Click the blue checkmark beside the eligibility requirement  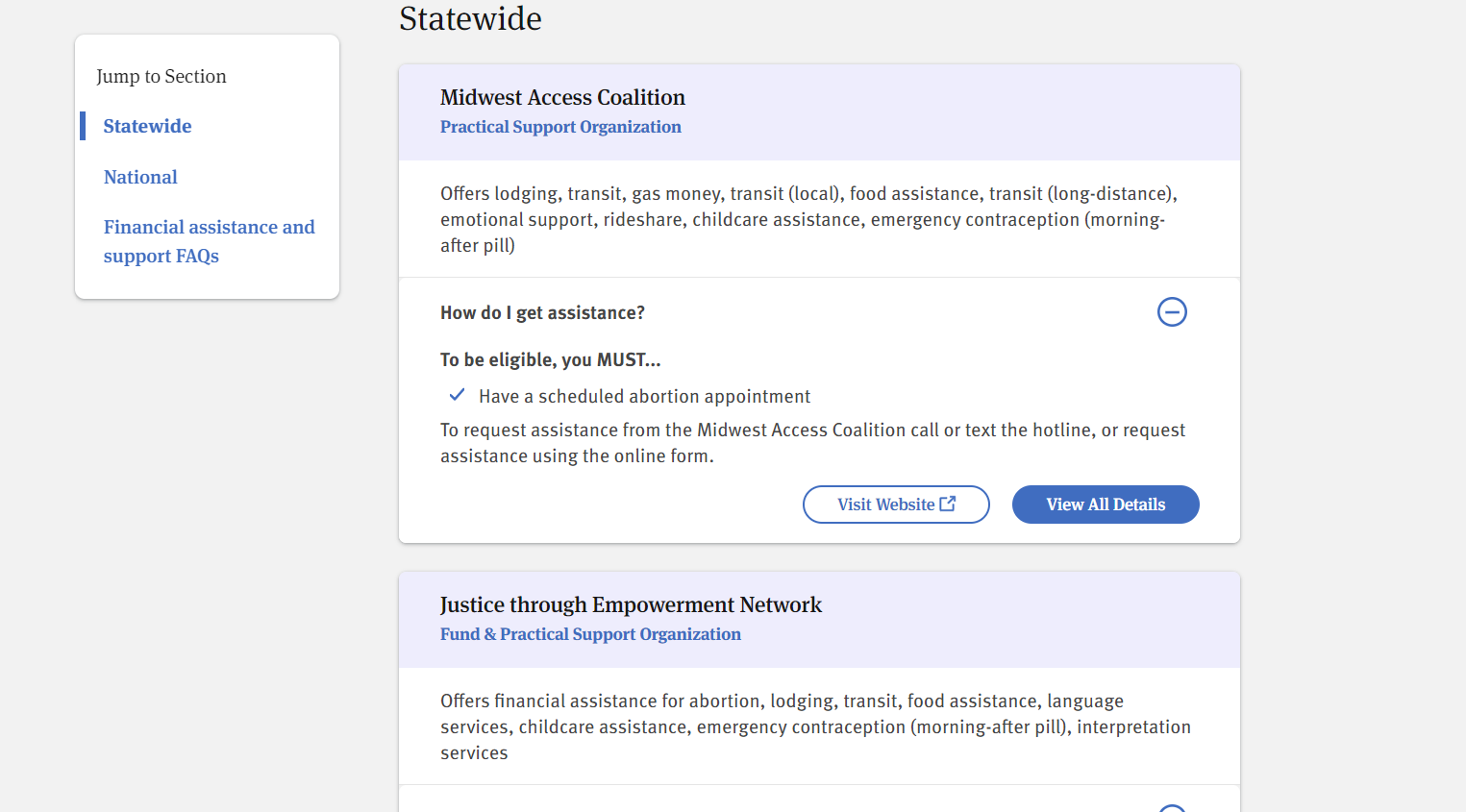pos(457,394)
